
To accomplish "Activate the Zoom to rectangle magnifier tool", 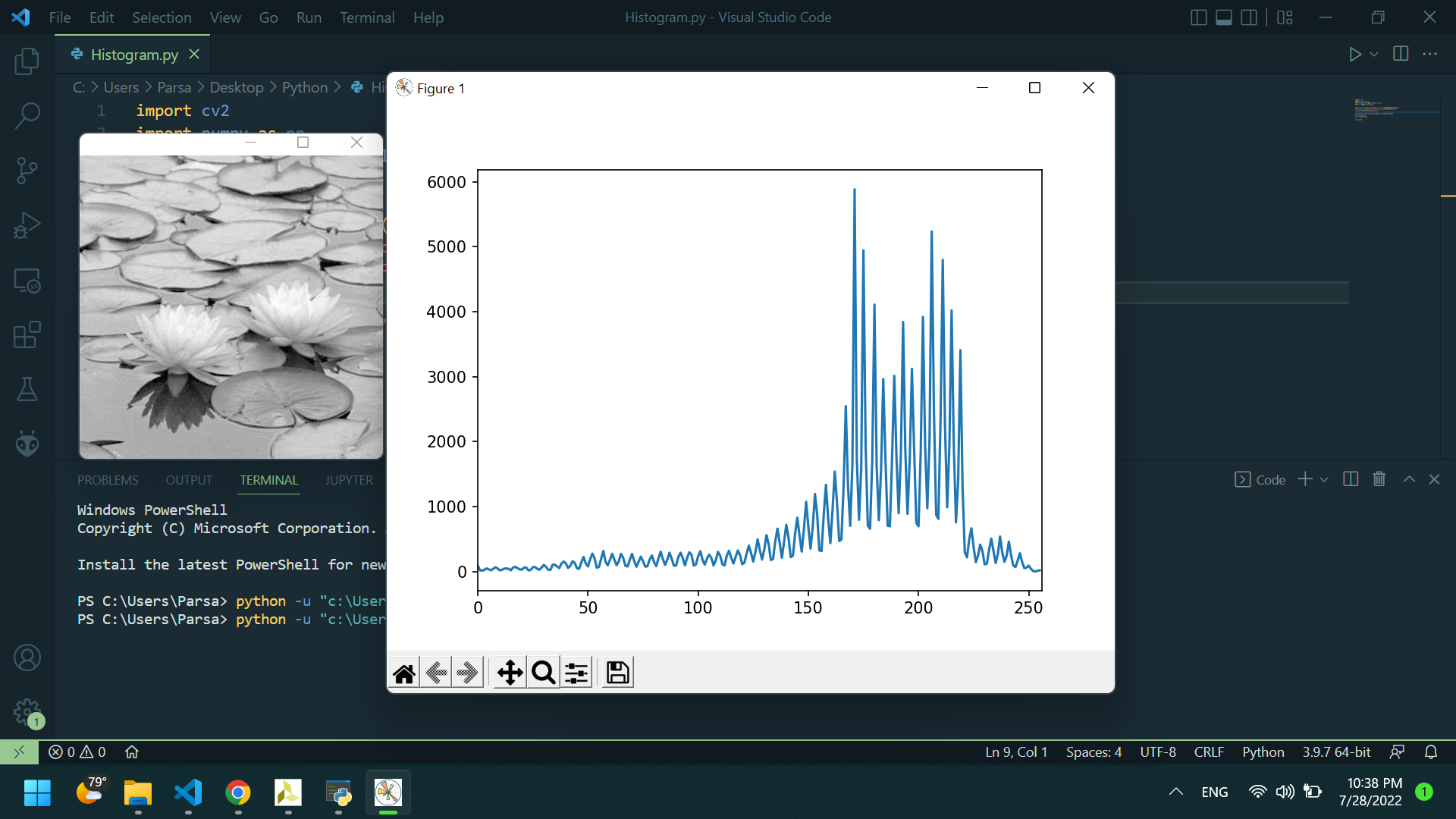I will [x=543, y=673].
